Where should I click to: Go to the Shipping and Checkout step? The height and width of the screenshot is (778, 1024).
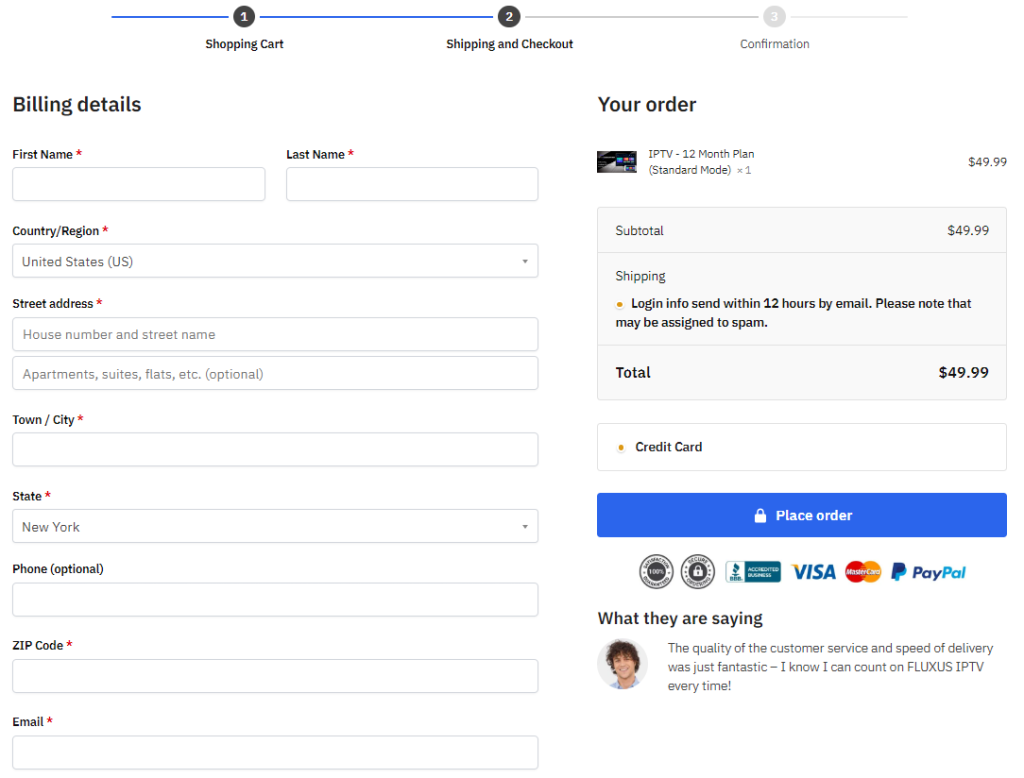tap(509, 44)
